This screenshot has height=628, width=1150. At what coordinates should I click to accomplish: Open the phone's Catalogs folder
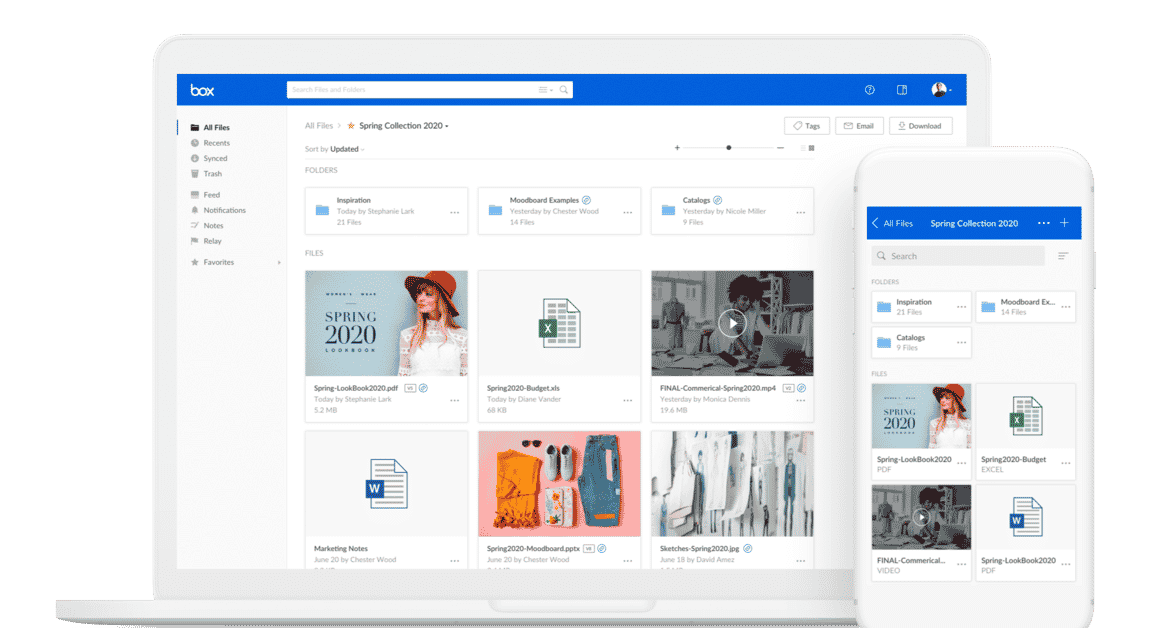click(x=921, y=343)
